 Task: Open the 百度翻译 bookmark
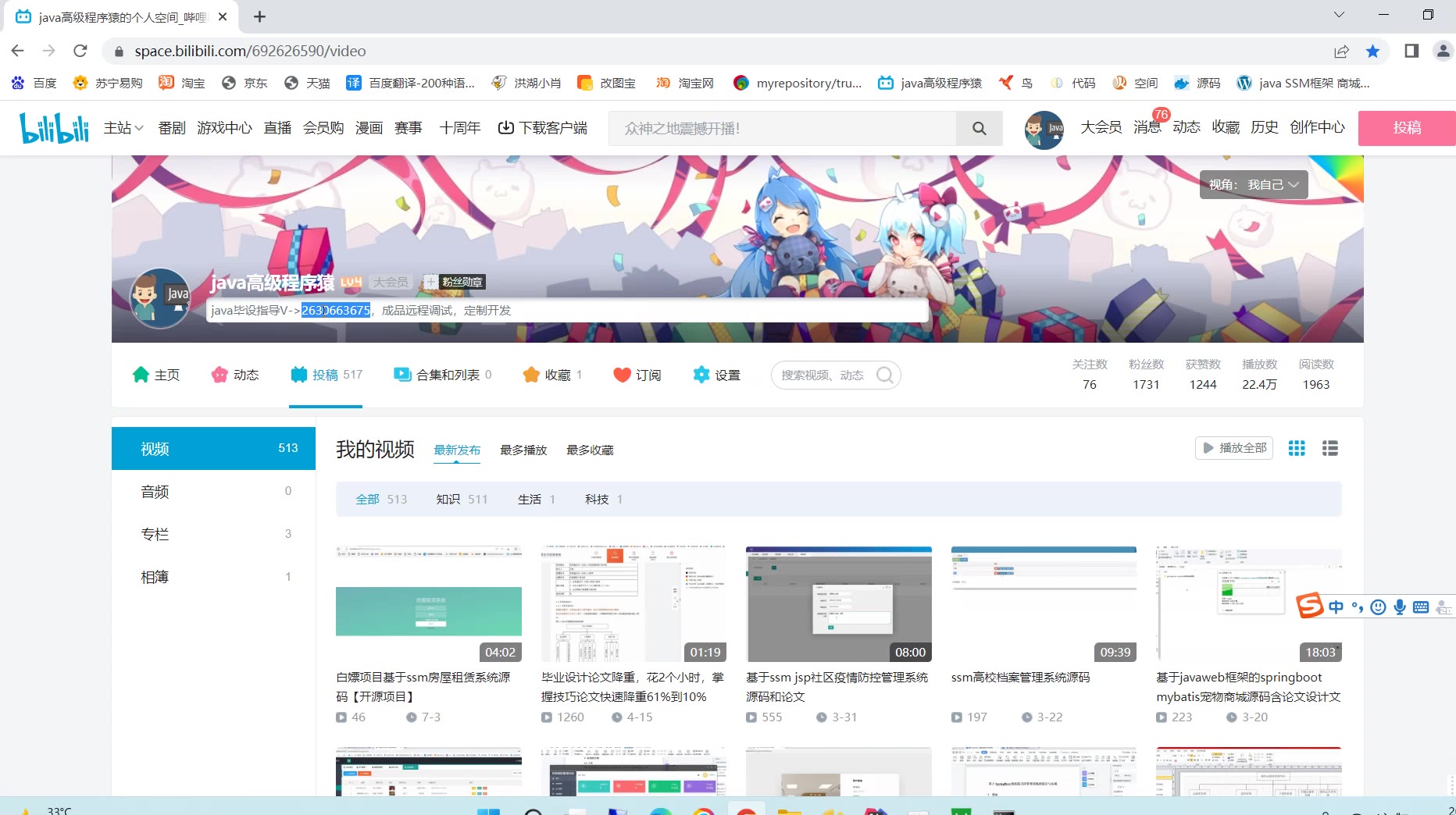tap(410, 83)
